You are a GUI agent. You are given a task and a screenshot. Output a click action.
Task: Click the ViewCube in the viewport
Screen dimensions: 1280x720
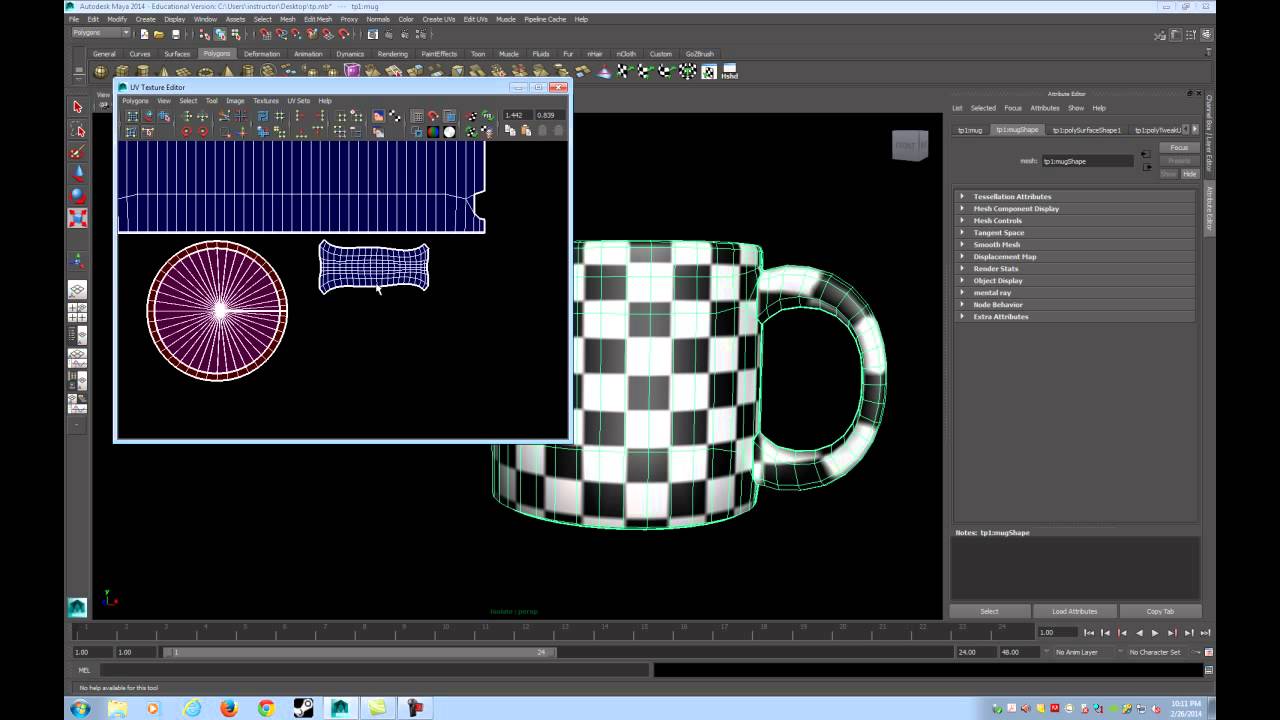tap(909, 145)
